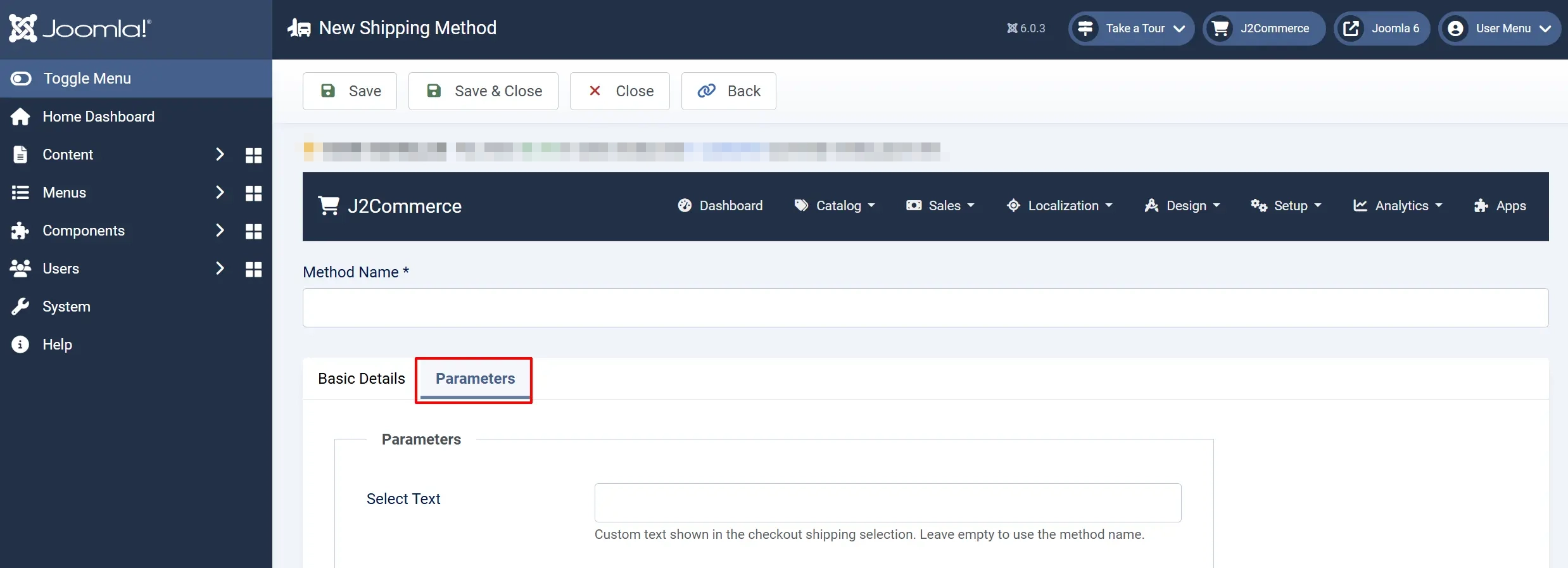Click the Back button
Viewport: 1568px width, 568px height.
(x=729, y=91)
